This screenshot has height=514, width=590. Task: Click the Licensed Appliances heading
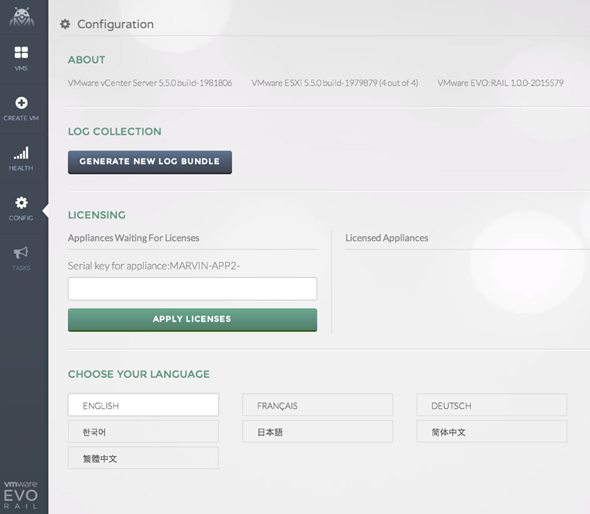pos(386,238)
